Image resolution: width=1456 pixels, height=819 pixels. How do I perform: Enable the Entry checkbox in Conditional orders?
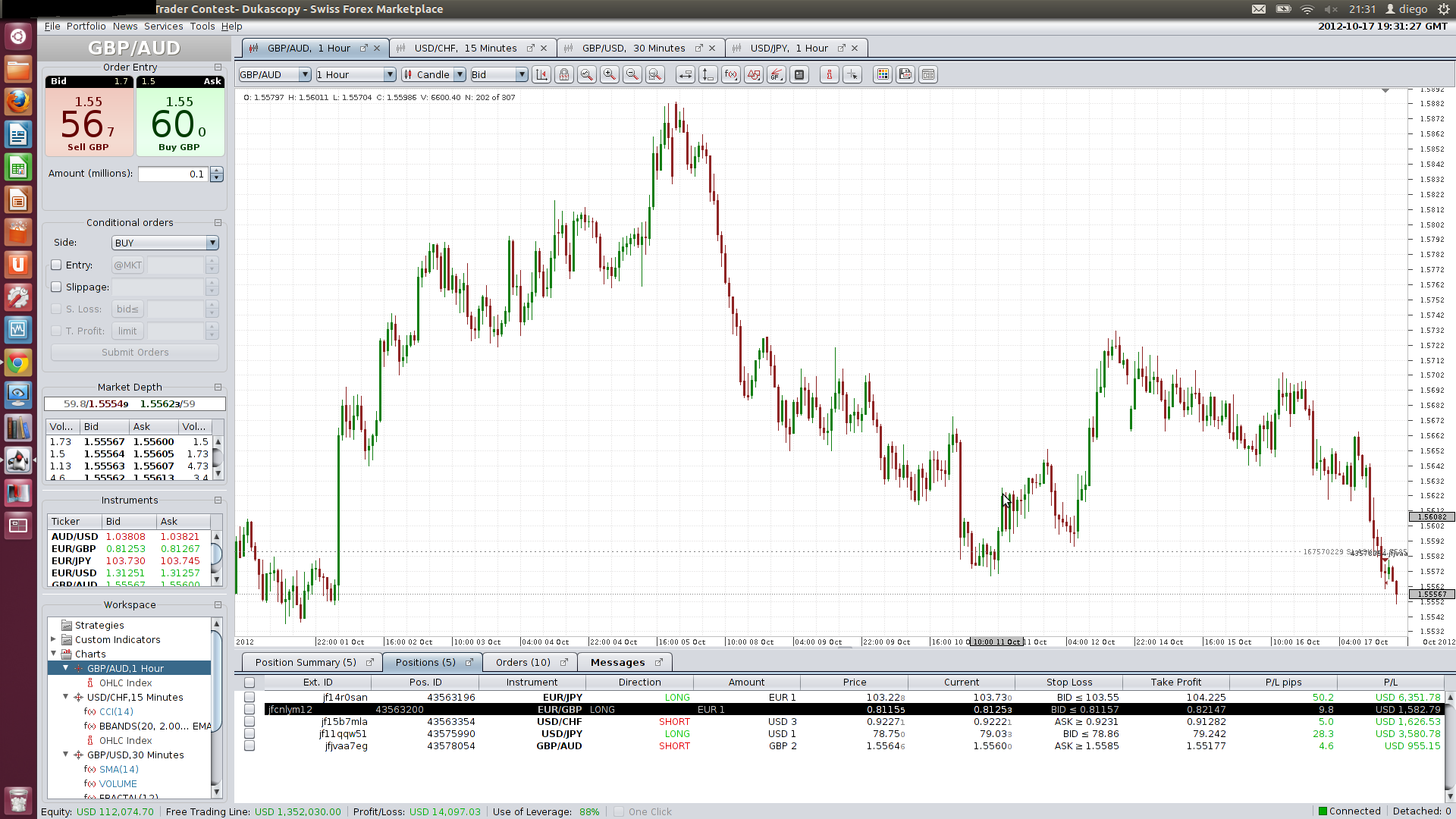[56, 265]
